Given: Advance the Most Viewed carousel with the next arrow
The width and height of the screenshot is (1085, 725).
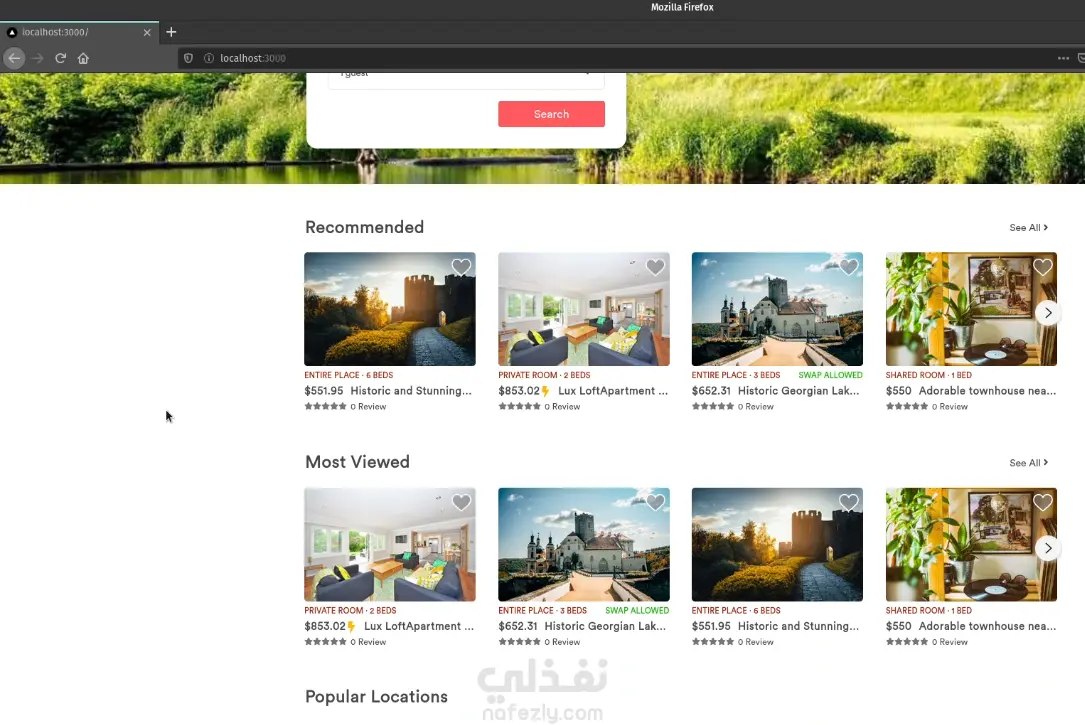Looking at the screenshot, I should point(1048,548).
